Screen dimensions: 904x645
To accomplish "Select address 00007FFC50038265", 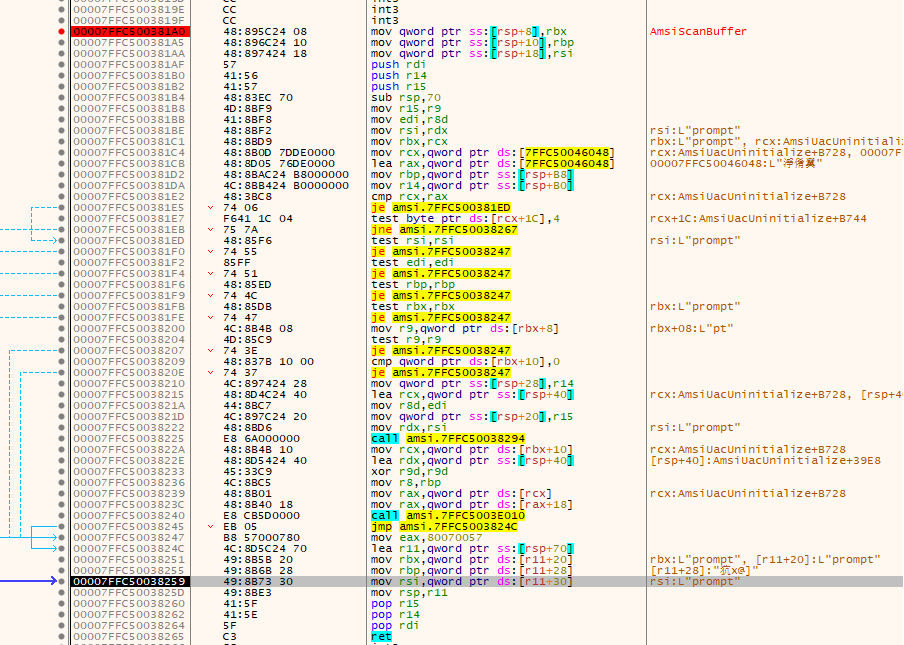I will [x=129, y=636].
